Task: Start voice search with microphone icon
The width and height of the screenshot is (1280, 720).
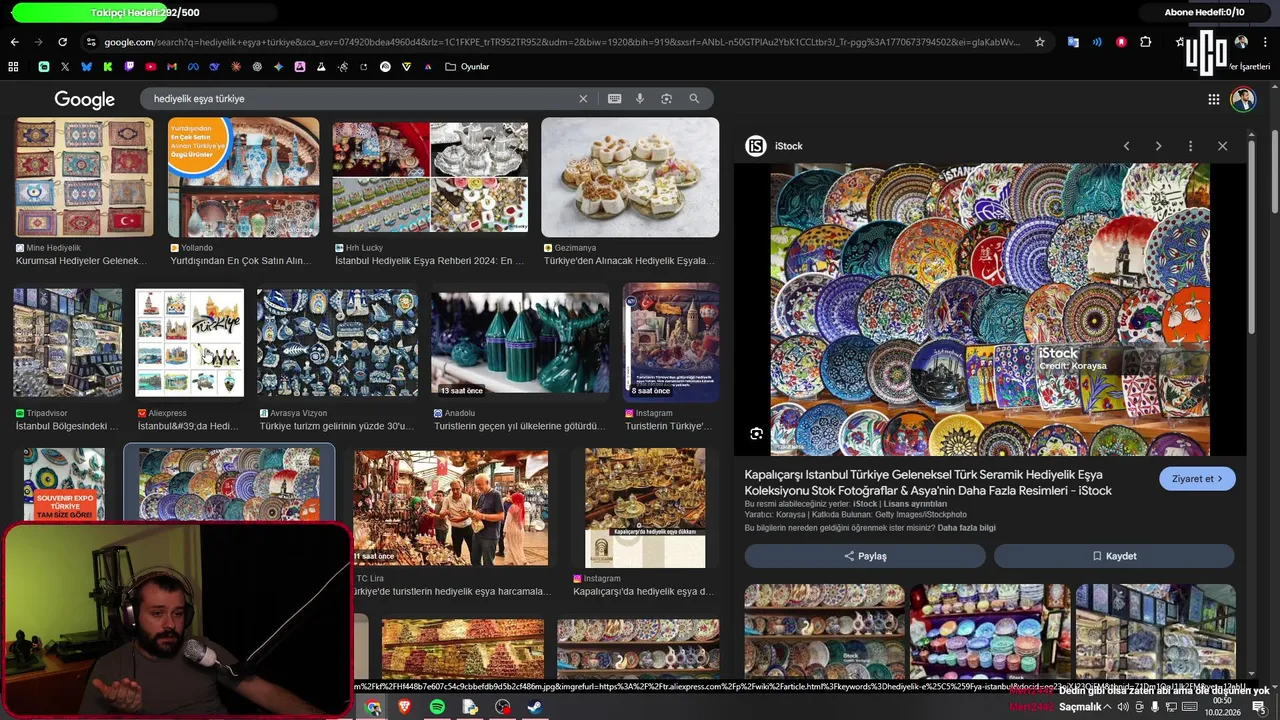Action: (x=640, y=99)
